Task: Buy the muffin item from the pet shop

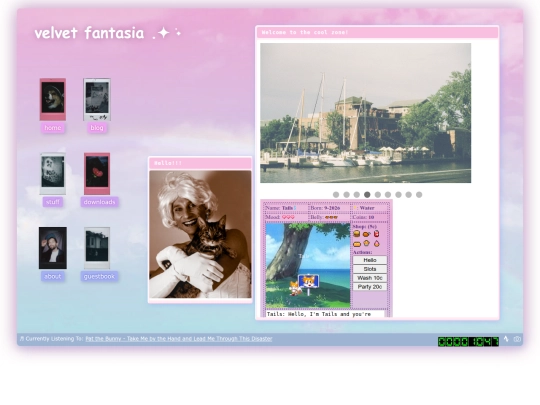Action: coord(366,243)
